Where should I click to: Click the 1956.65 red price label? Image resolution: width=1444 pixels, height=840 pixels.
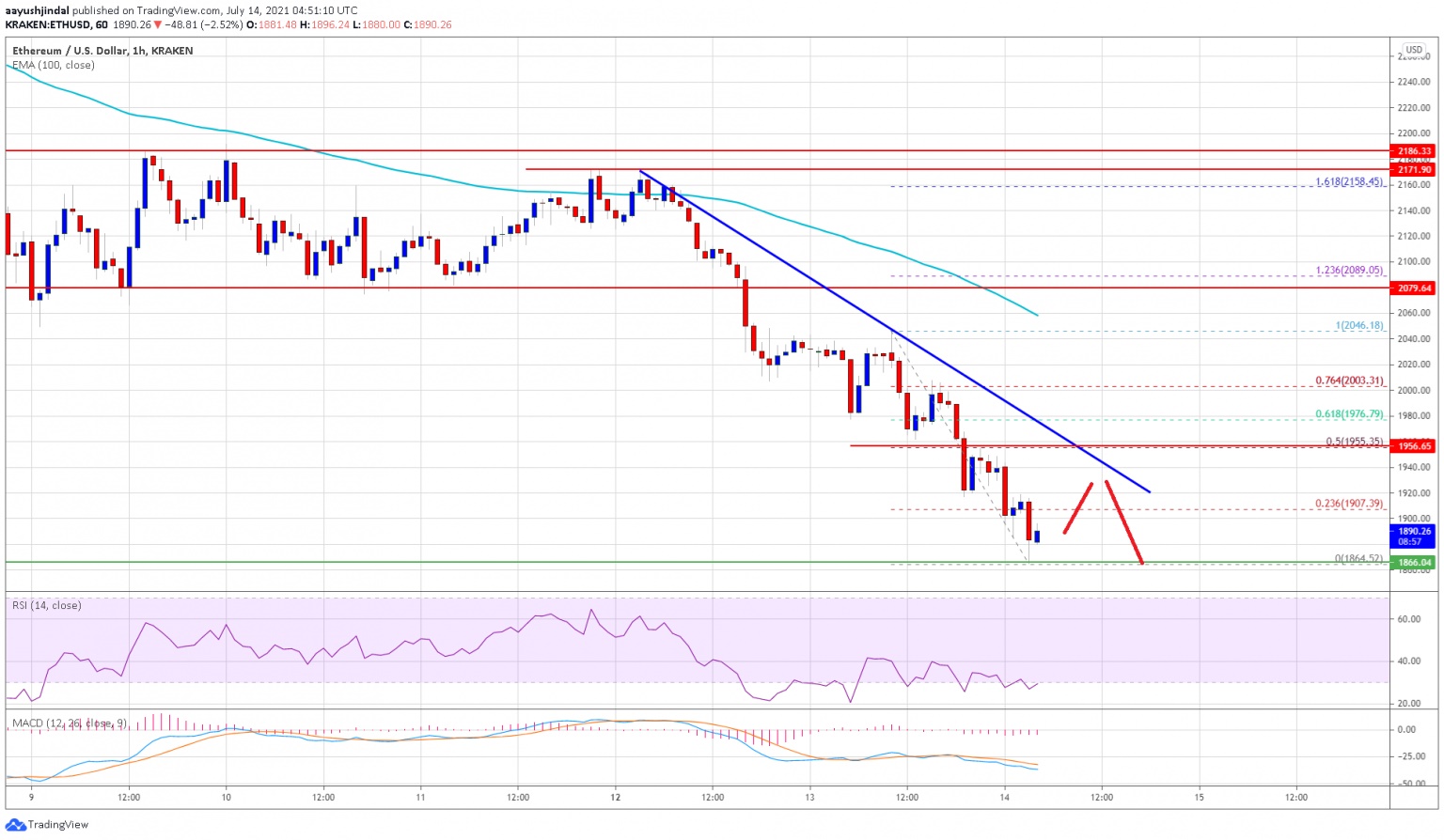click(x=1414, y=446)
